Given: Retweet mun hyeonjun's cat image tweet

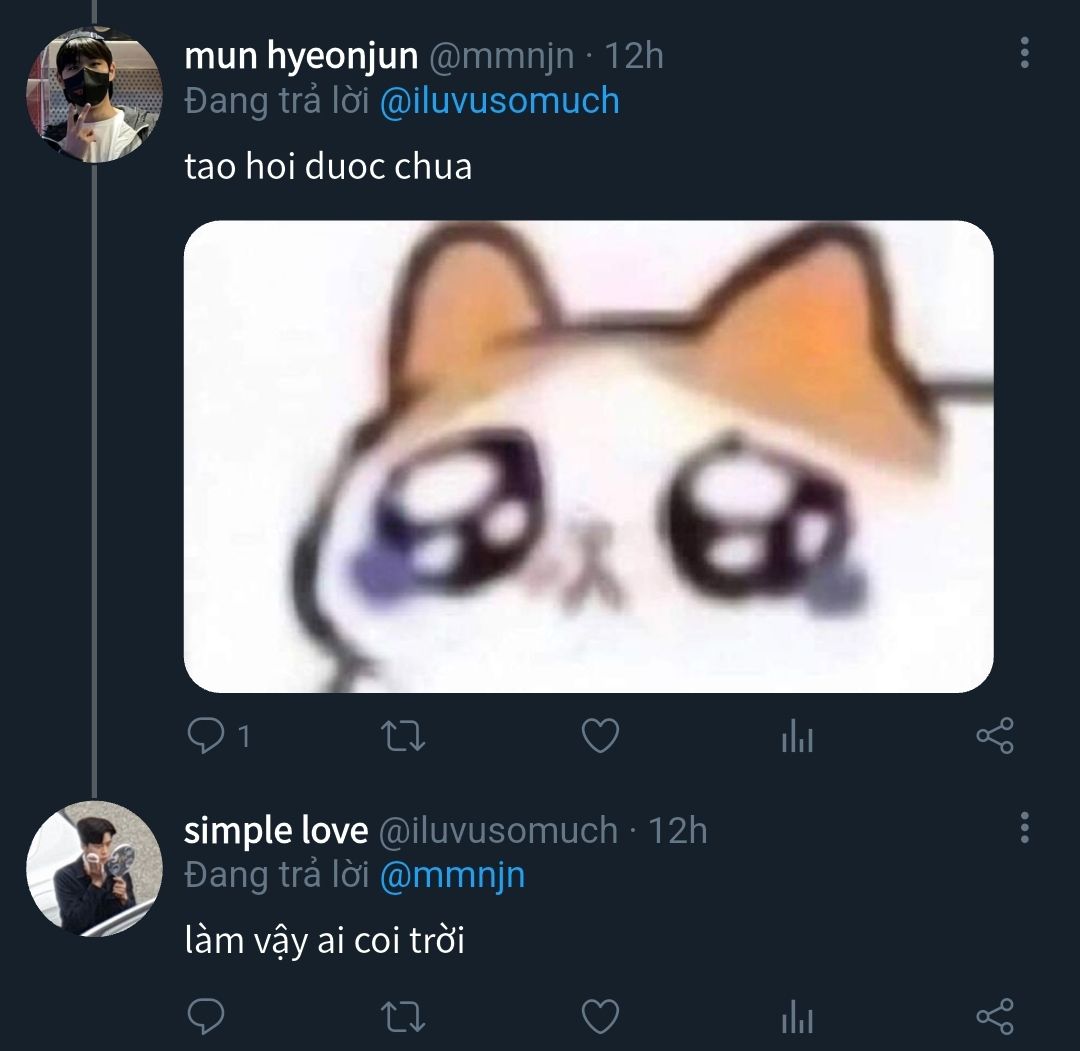Looking at the screenshot, I should (404, 737).
